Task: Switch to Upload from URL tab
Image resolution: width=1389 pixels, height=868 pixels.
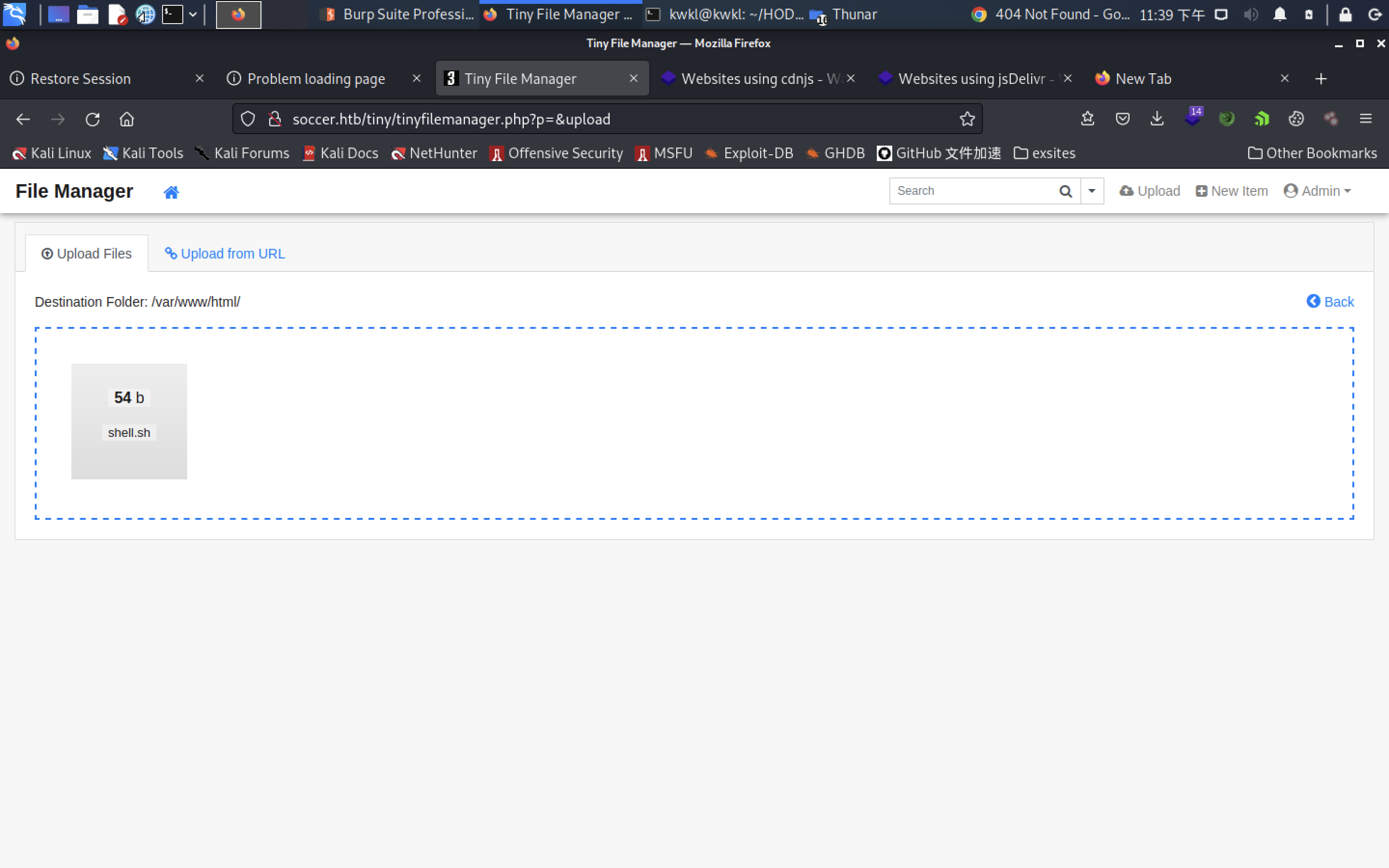Action: click(x=225, y=254)
